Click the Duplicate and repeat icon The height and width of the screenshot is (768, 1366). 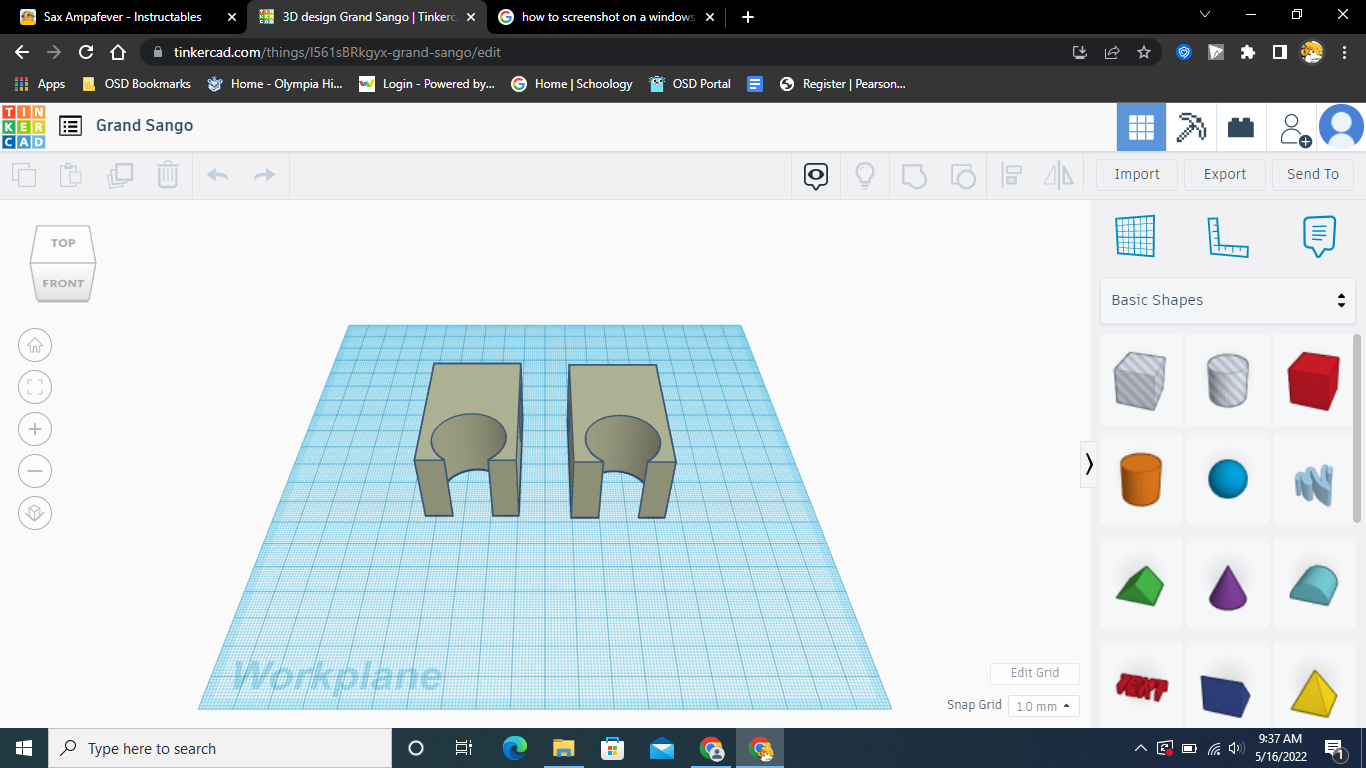tap(120, 176)
